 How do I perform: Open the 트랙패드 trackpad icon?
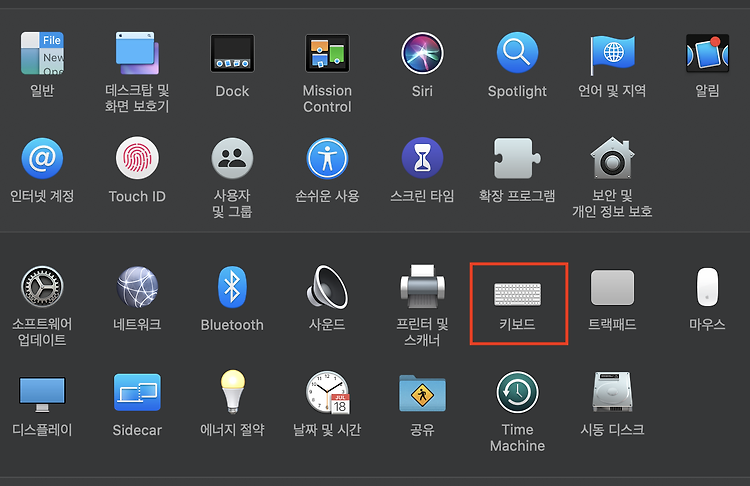tap(612, 287)
